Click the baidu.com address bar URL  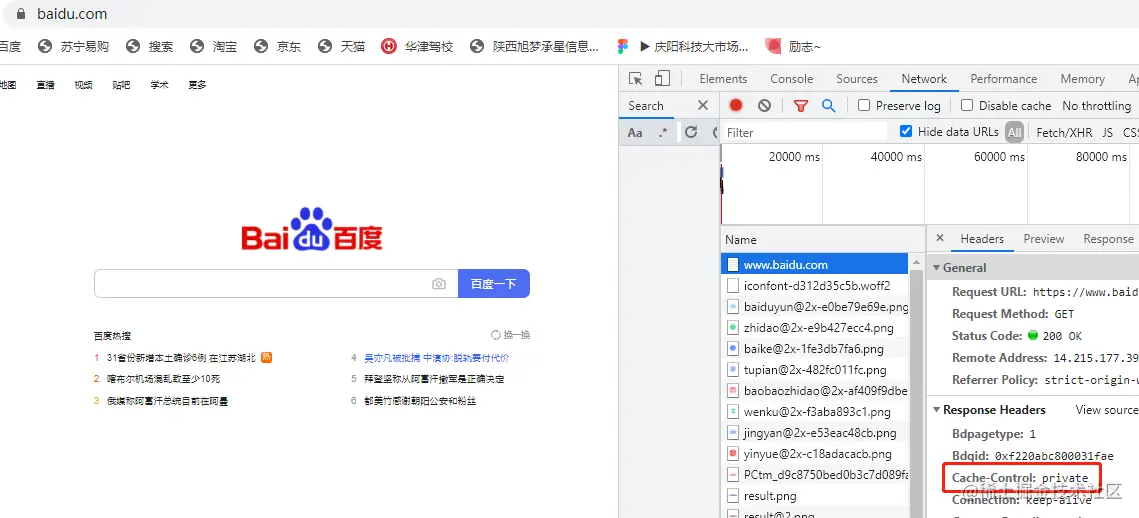click(72, 13)
